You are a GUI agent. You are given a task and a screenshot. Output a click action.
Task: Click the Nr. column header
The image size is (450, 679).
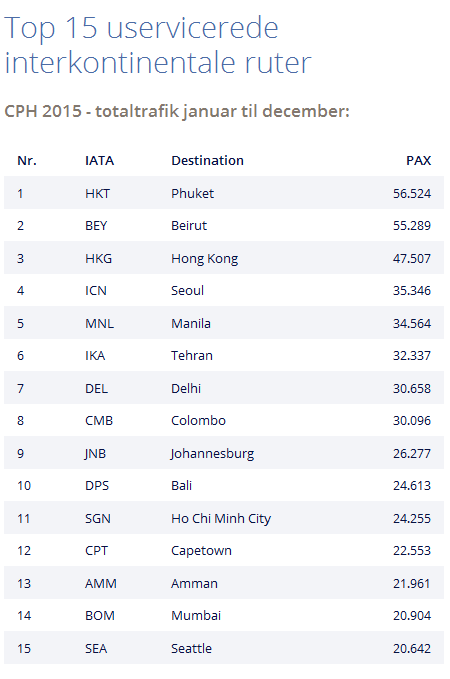coord(27,161)
